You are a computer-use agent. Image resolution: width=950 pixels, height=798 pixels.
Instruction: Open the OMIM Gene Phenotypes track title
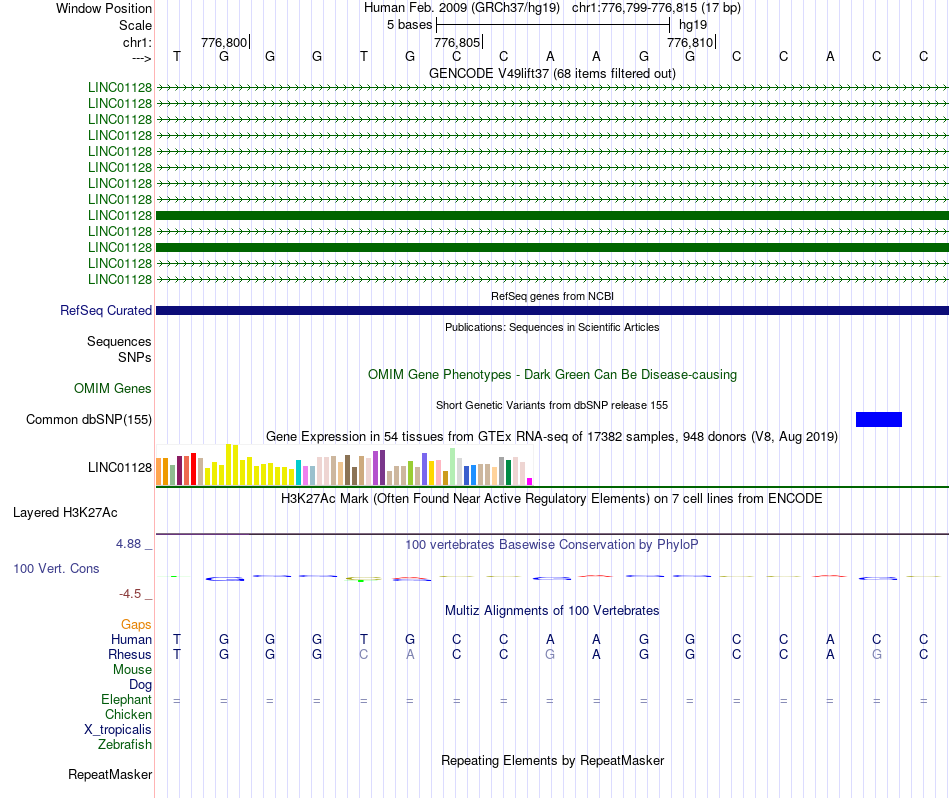pyautogui.click(x=552, y=374)
